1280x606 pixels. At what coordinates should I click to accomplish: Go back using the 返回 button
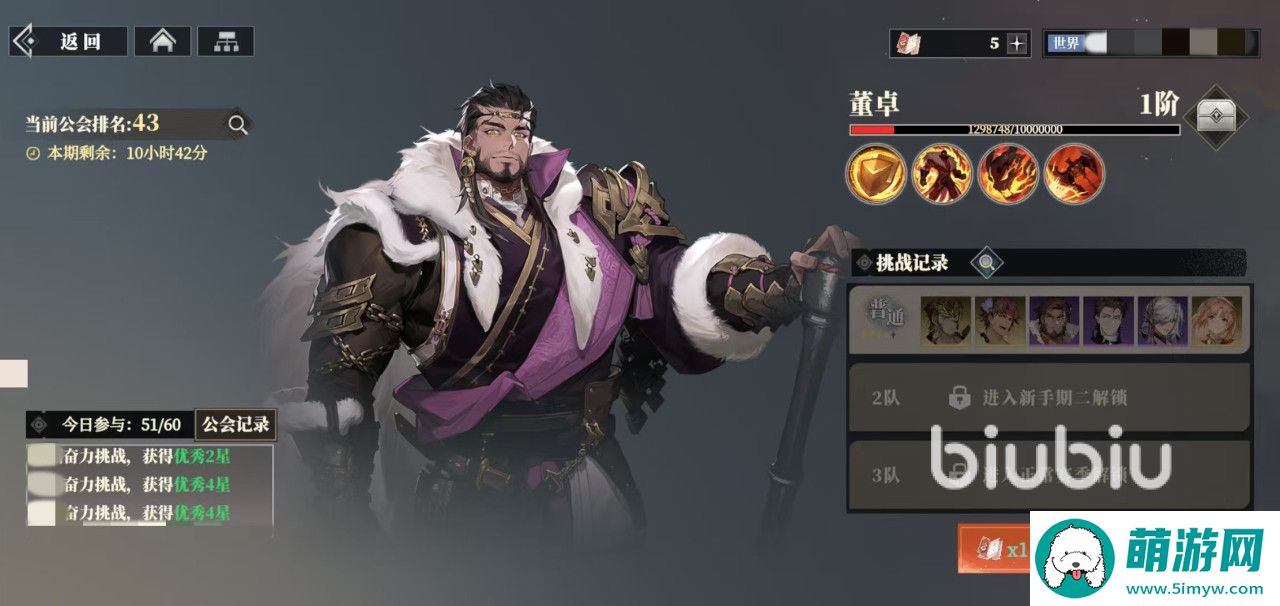tap(69, 41)
